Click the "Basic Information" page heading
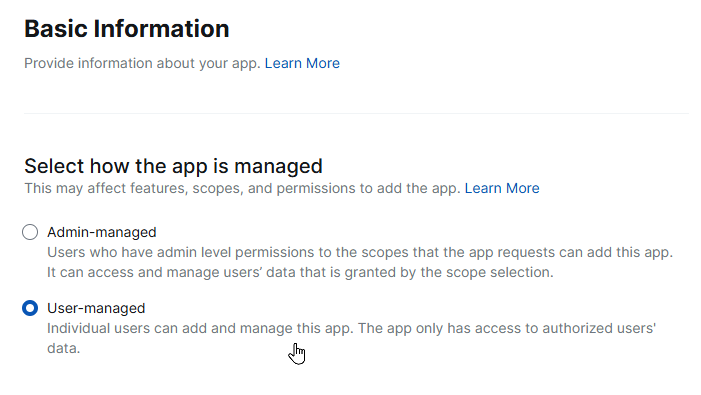Viewport: 701px width, 395px height. tap(127, 29)
